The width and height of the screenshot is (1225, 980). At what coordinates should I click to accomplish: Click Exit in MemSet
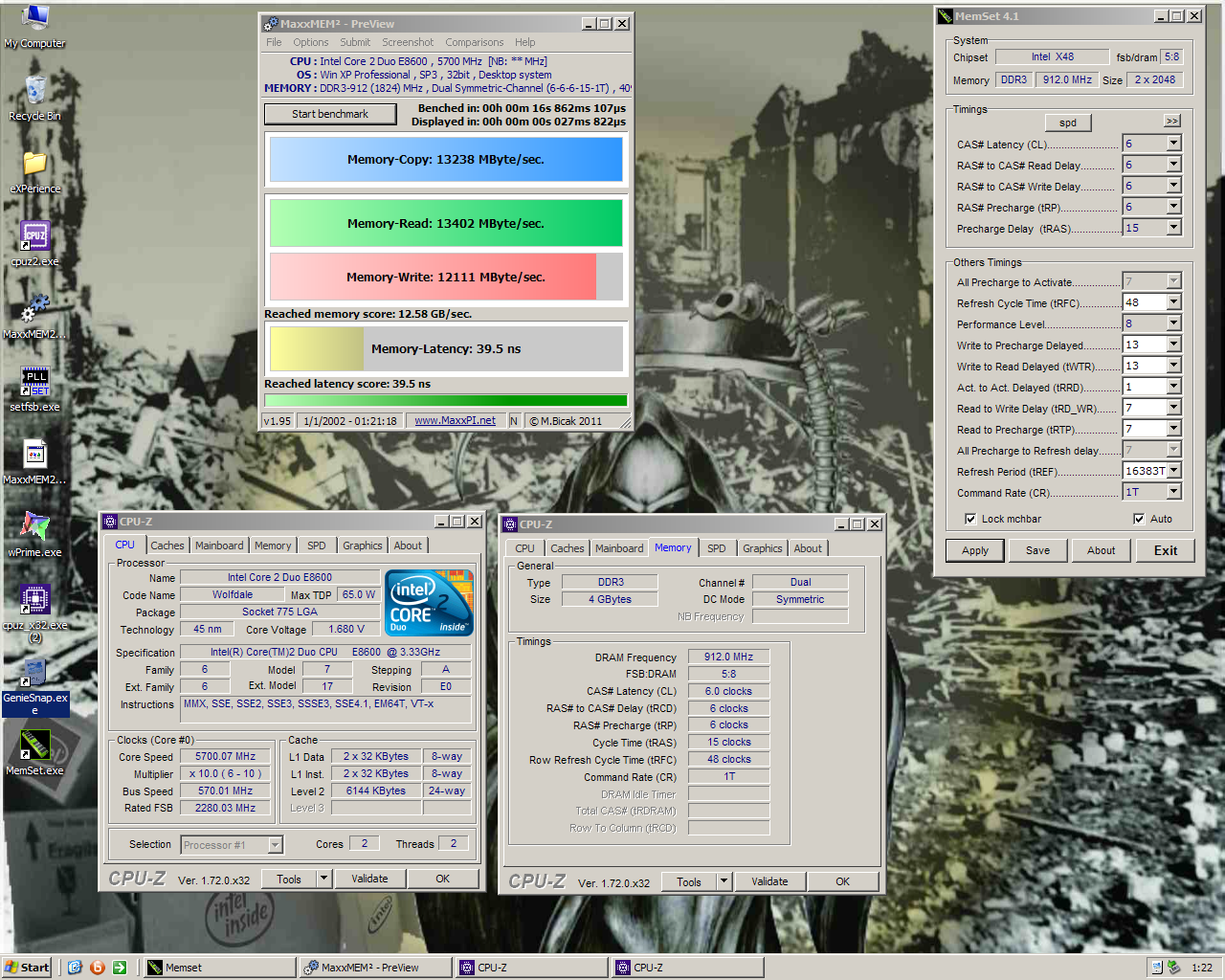[1166, 550]
